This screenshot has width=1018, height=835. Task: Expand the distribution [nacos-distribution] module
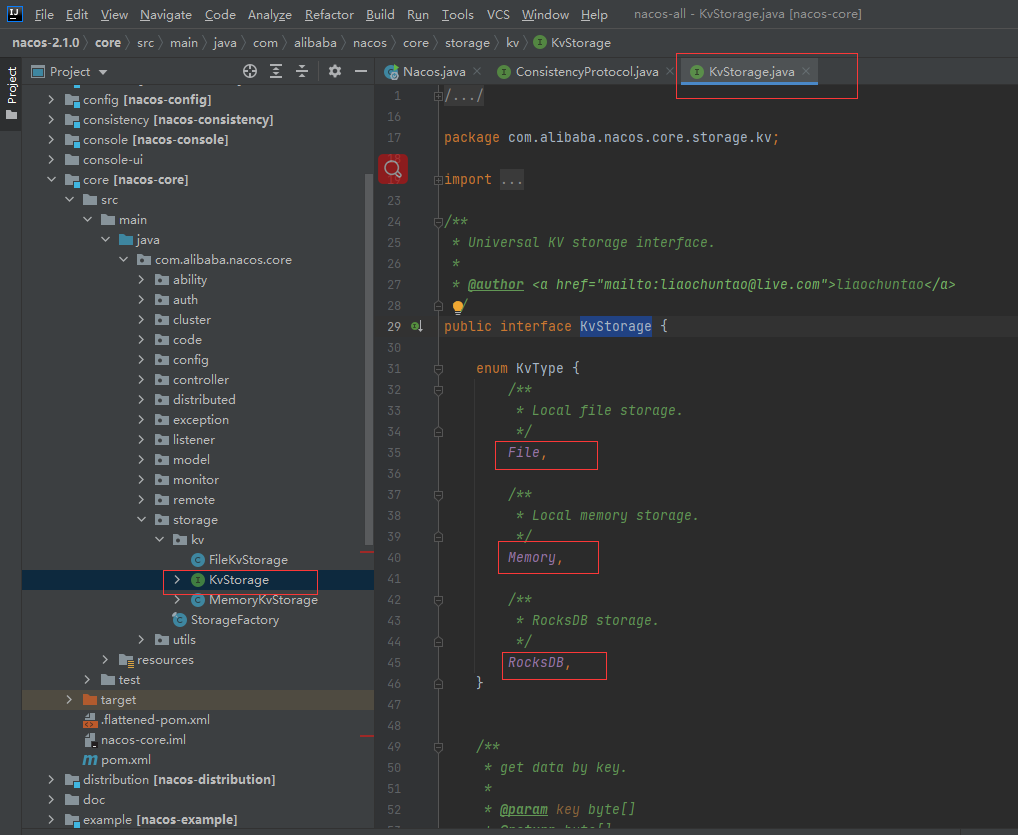pyautogui.click(x=51, y=779)
